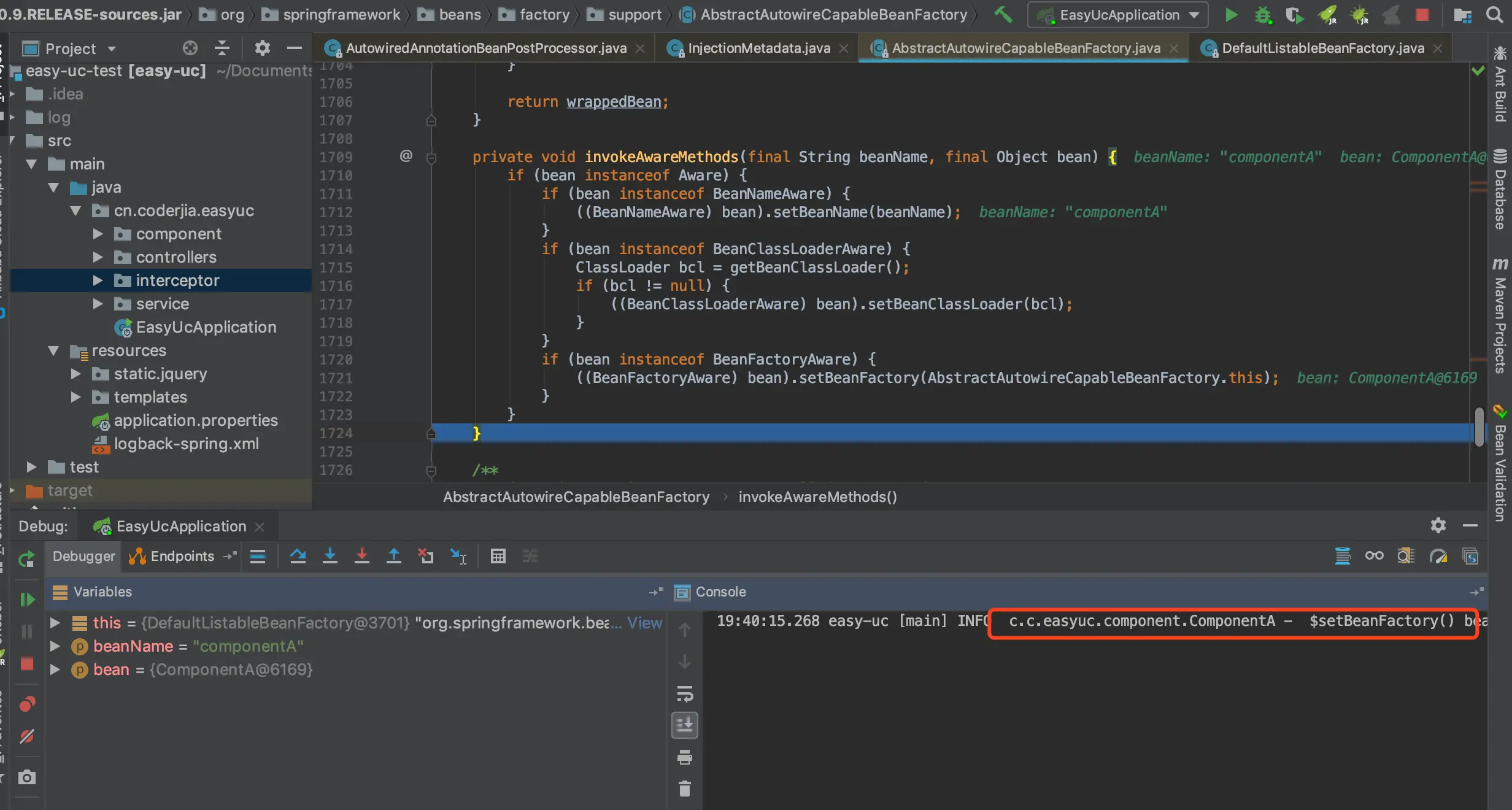The image size is (1512, 810).
Task: Click the View Breakpoints icon
Action: (27, 704)
